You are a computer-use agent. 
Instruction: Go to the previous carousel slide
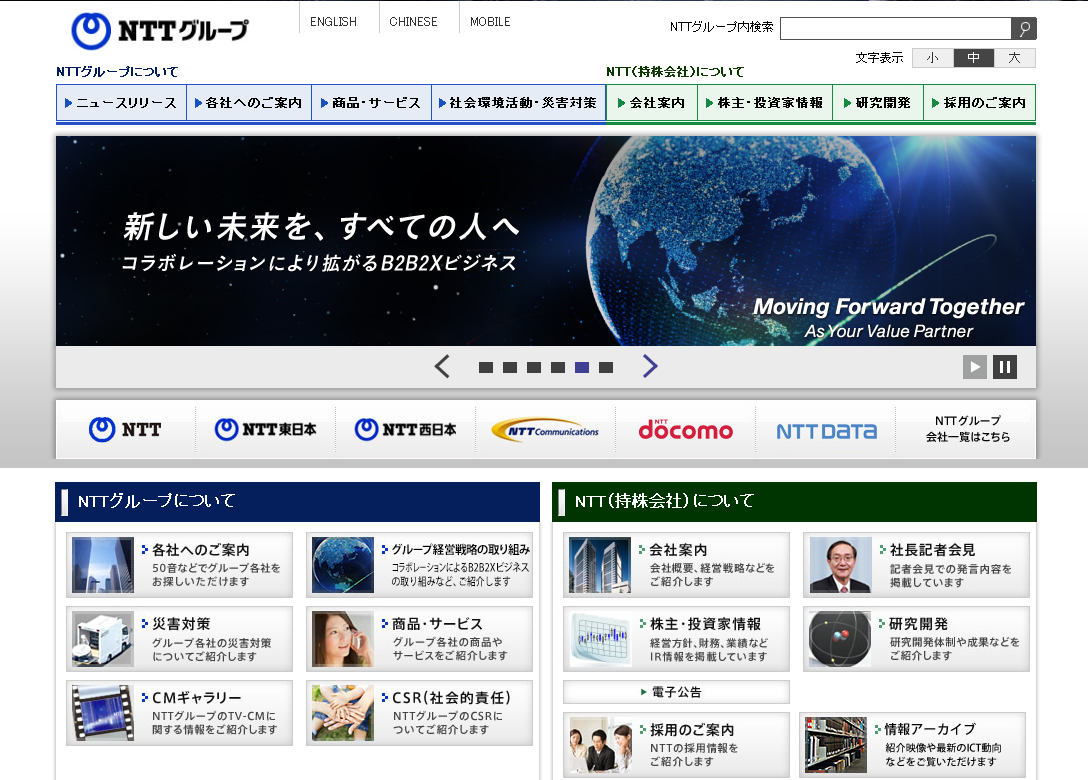point(442,366)
